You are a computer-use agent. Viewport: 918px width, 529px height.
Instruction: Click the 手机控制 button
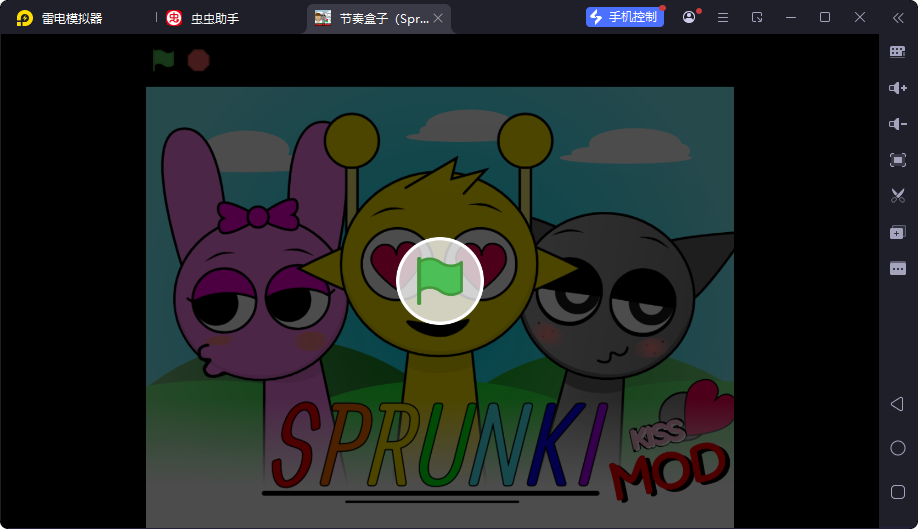[625, 17]
